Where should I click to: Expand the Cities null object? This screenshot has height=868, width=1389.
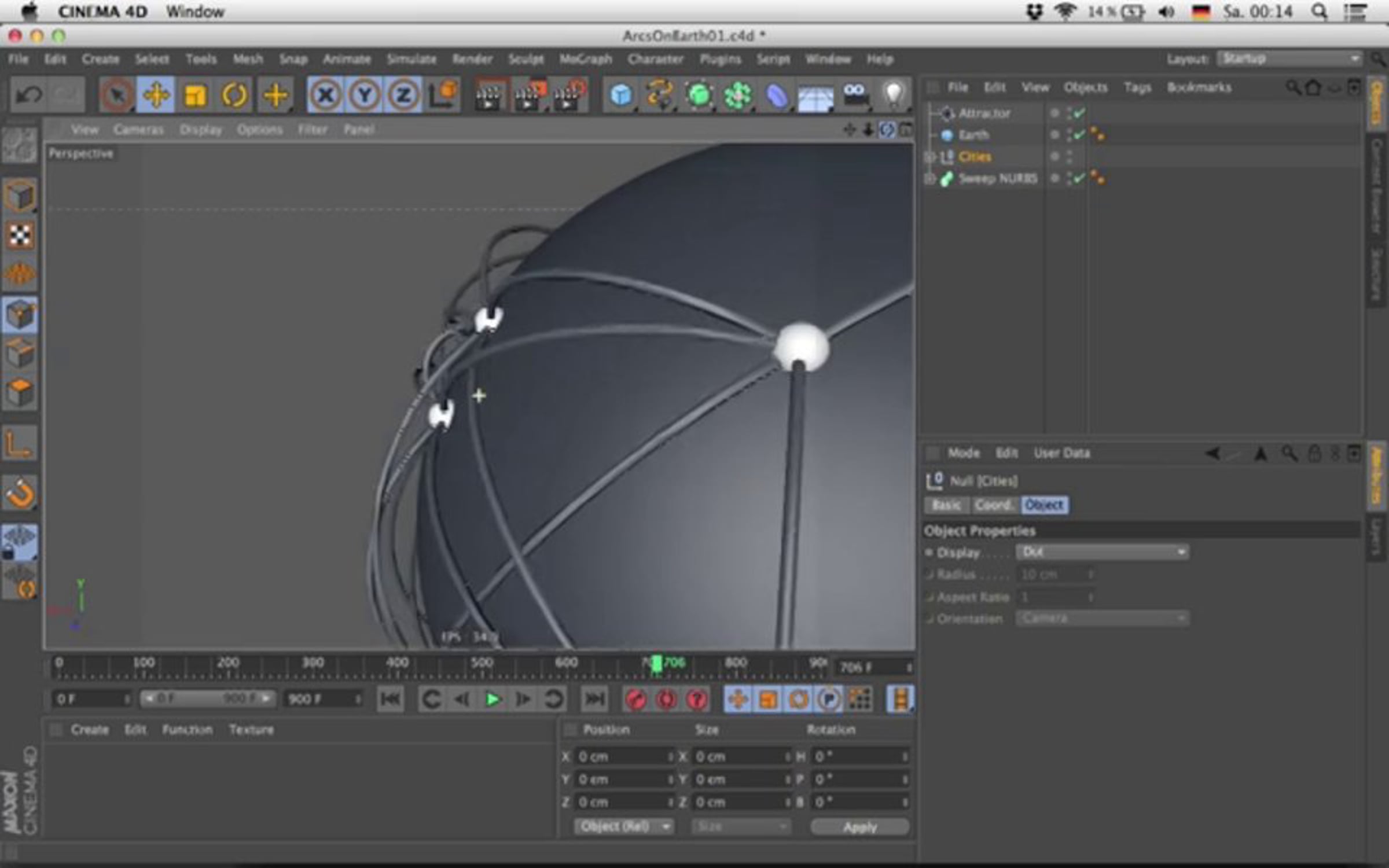pyautogui.click(x=929, y=157)
